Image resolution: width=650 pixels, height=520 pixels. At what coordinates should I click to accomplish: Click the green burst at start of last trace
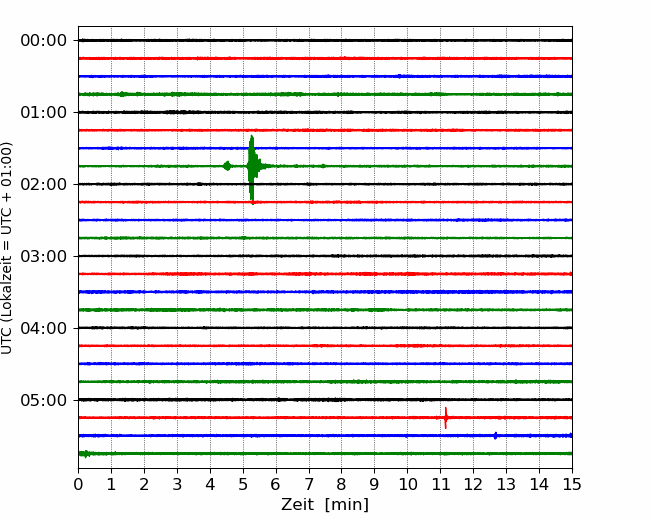pos(85,454)
